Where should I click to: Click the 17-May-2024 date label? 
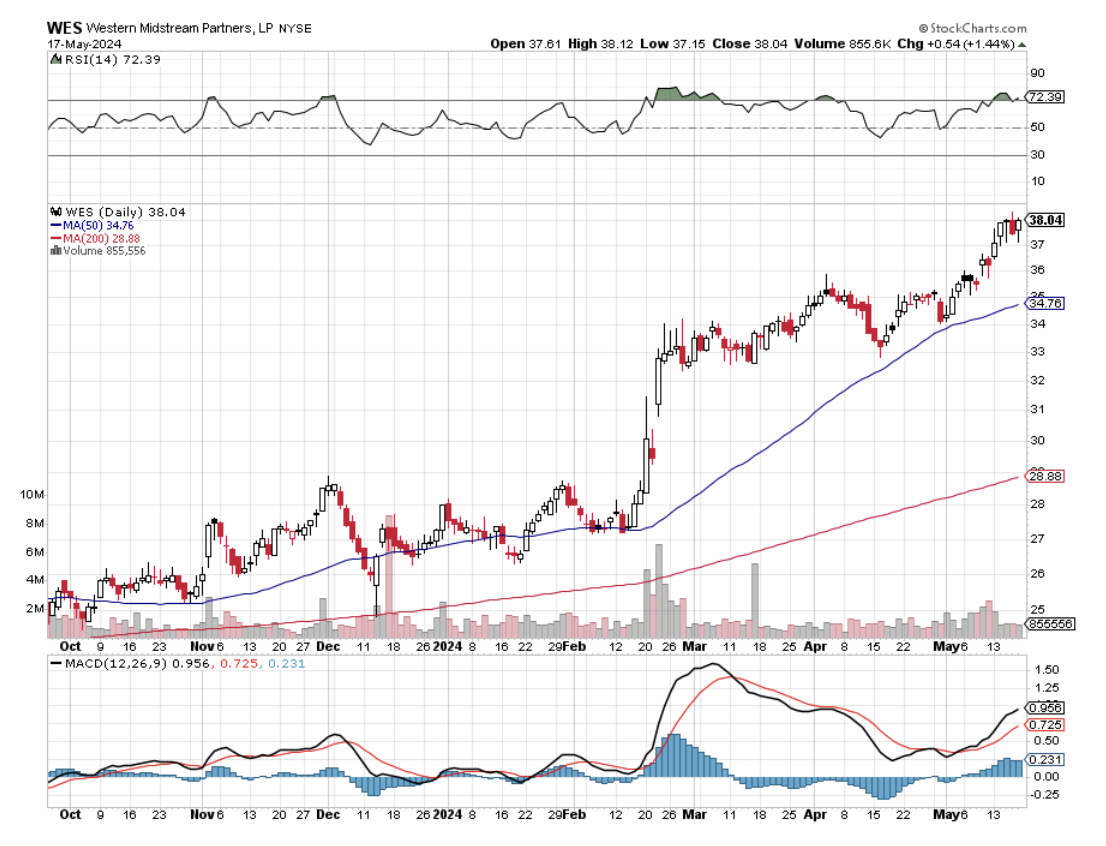(84, 44)
